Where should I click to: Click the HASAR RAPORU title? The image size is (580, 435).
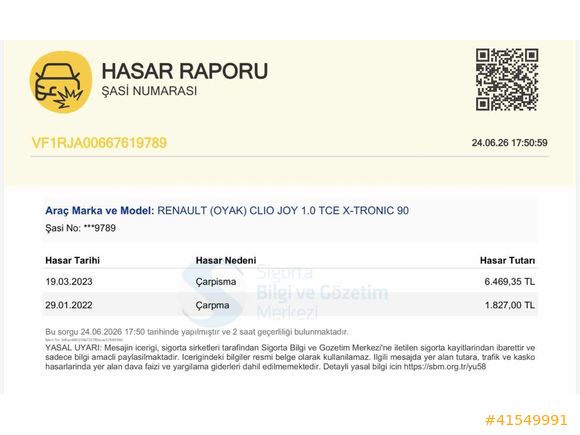(x=185, y=71)
